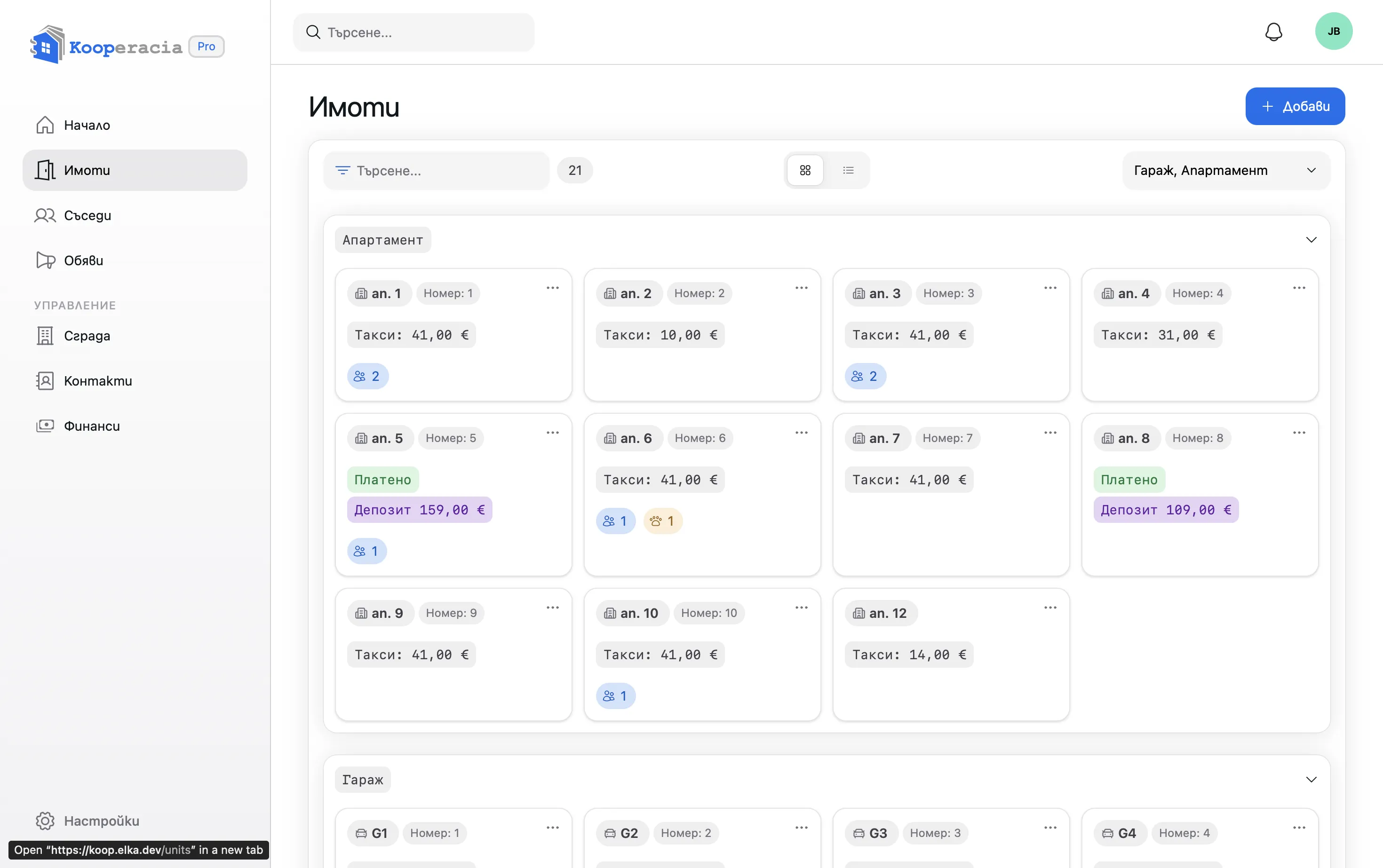Open more options for ап. 9
Viewport: 1383px width, 868px height.
click(553, 608)
